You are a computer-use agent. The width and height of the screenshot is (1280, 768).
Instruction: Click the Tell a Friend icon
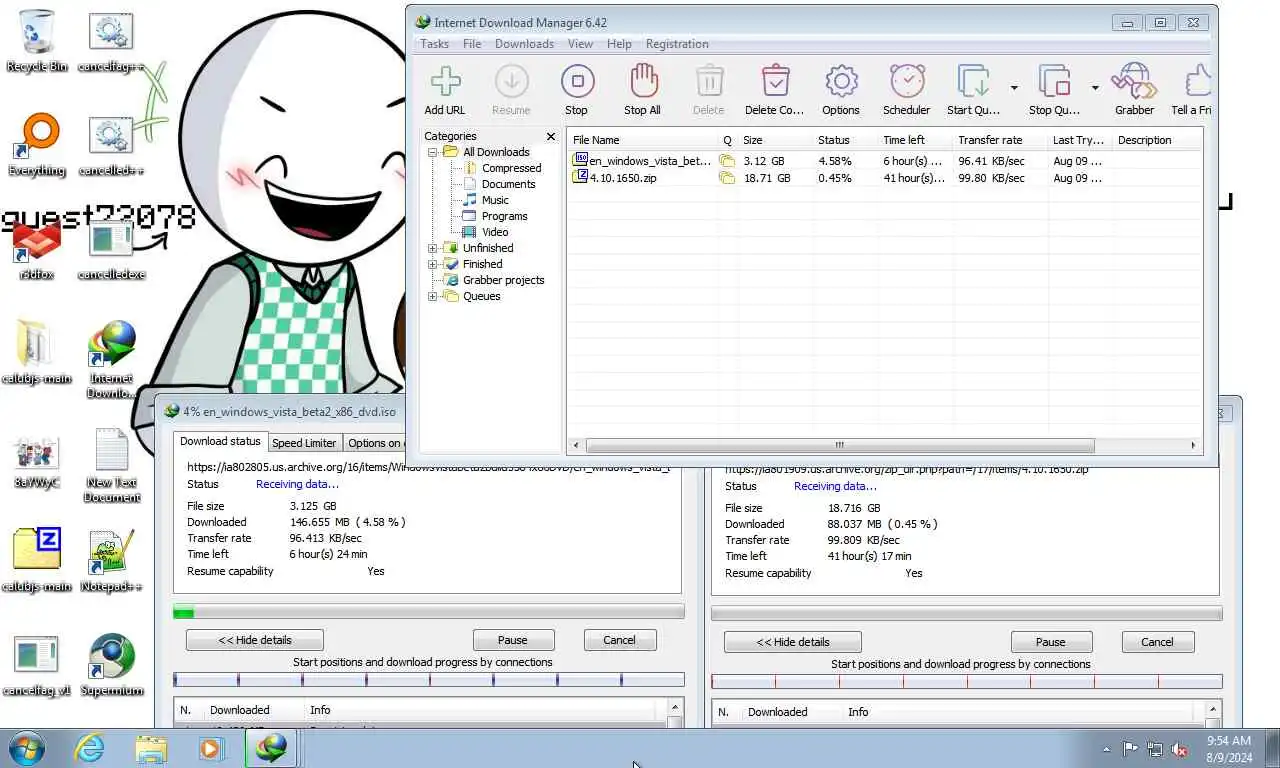[x=1193, y=89]
